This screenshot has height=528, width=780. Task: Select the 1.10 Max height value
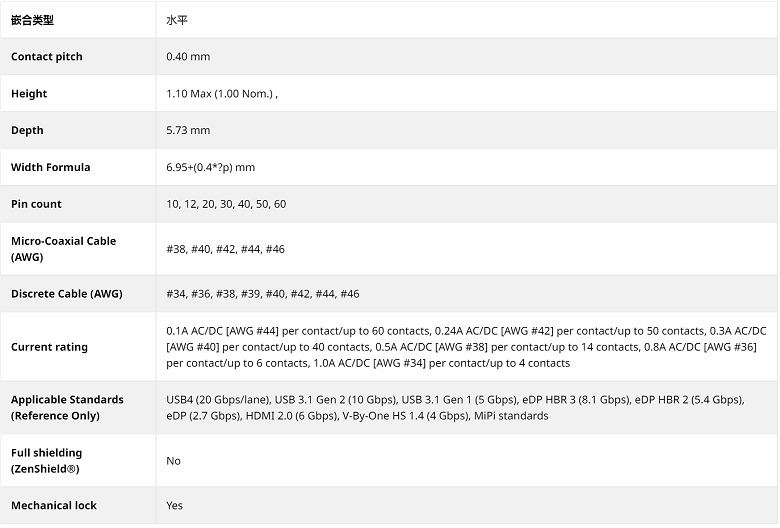222,94
